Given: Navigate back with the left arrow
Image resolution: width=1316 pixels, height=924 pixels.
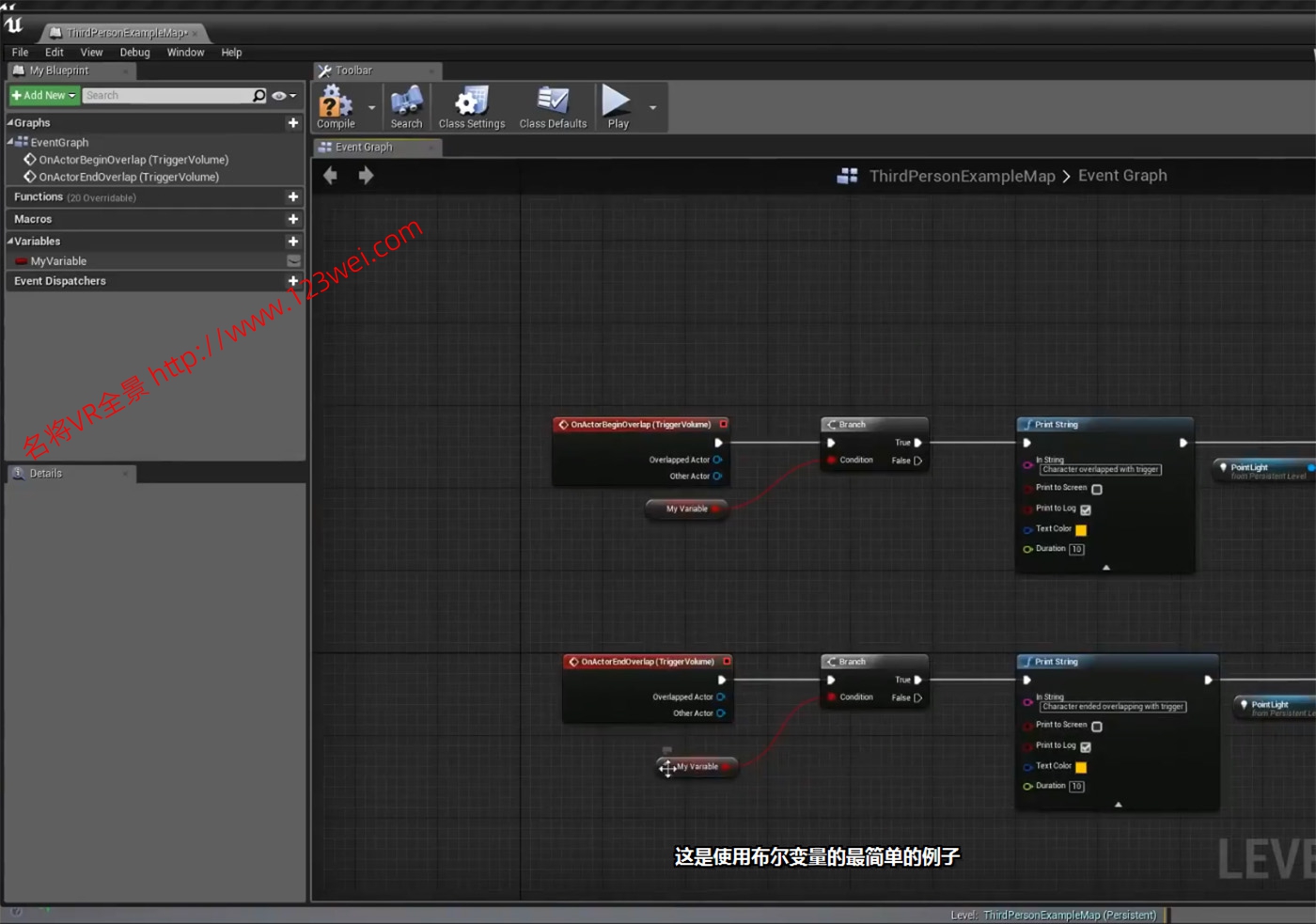Looking at the screenshot, I should tap(330, 176).
